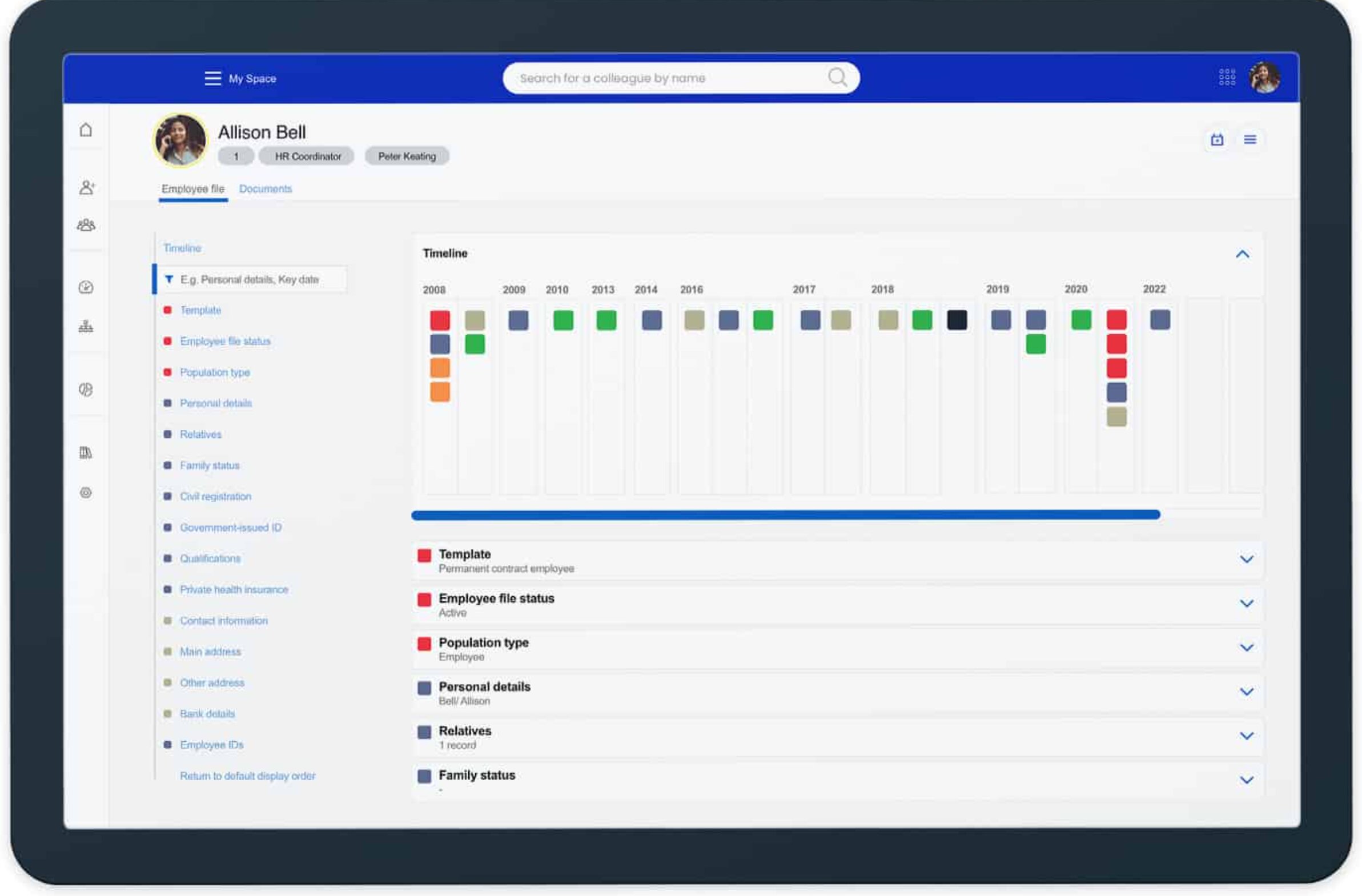Select the Employee file tab
Screen dimensions: 1362x896
pos(193,189)
